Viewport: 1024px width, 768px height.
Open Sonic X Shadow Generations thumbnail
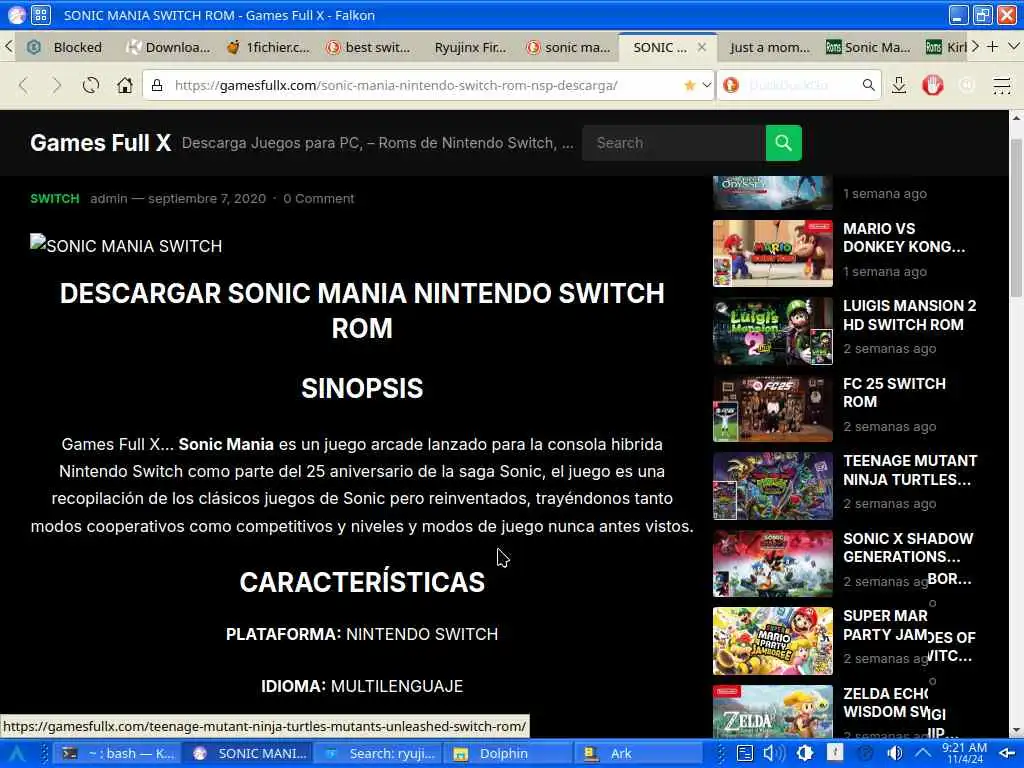(773, 564)
